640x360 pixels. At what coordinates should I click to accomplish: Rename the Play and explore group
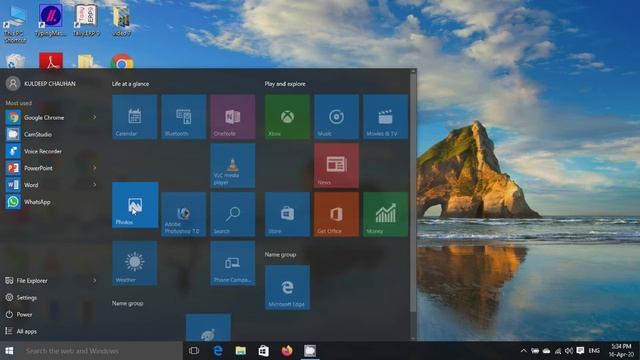(x=285, y=84)
